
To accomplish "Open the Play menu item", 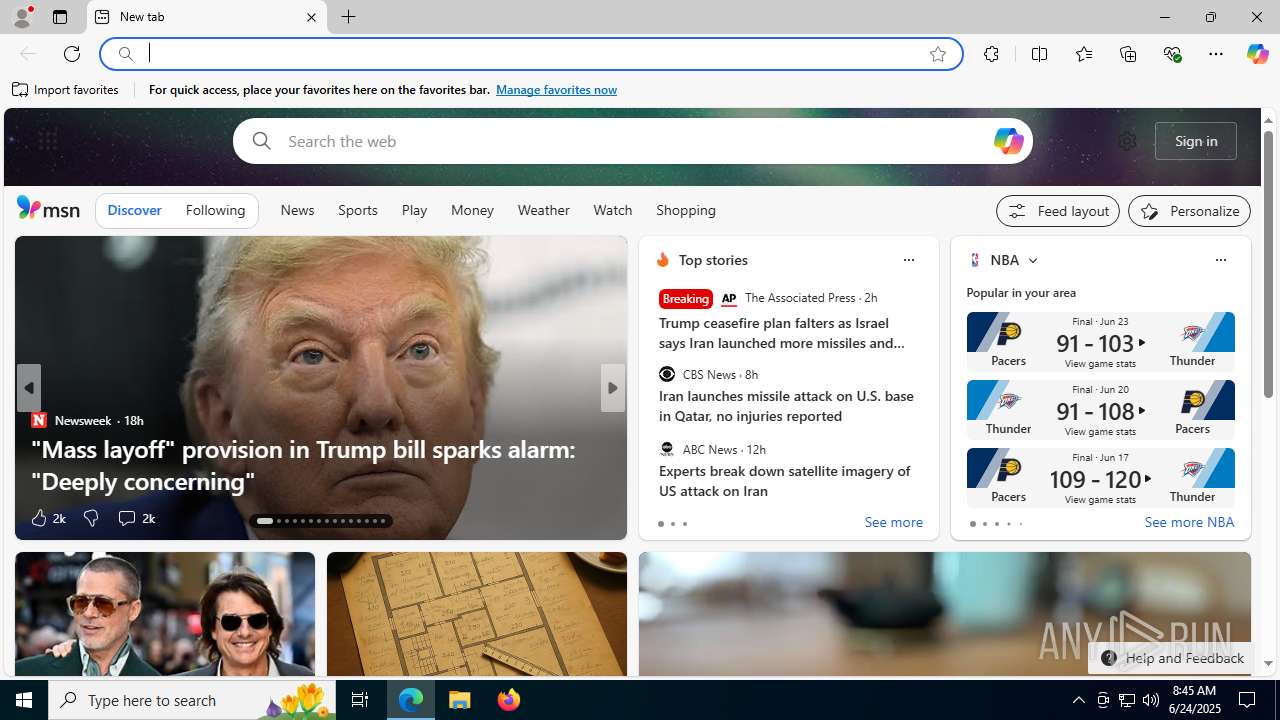I will (x=414, y=211).
